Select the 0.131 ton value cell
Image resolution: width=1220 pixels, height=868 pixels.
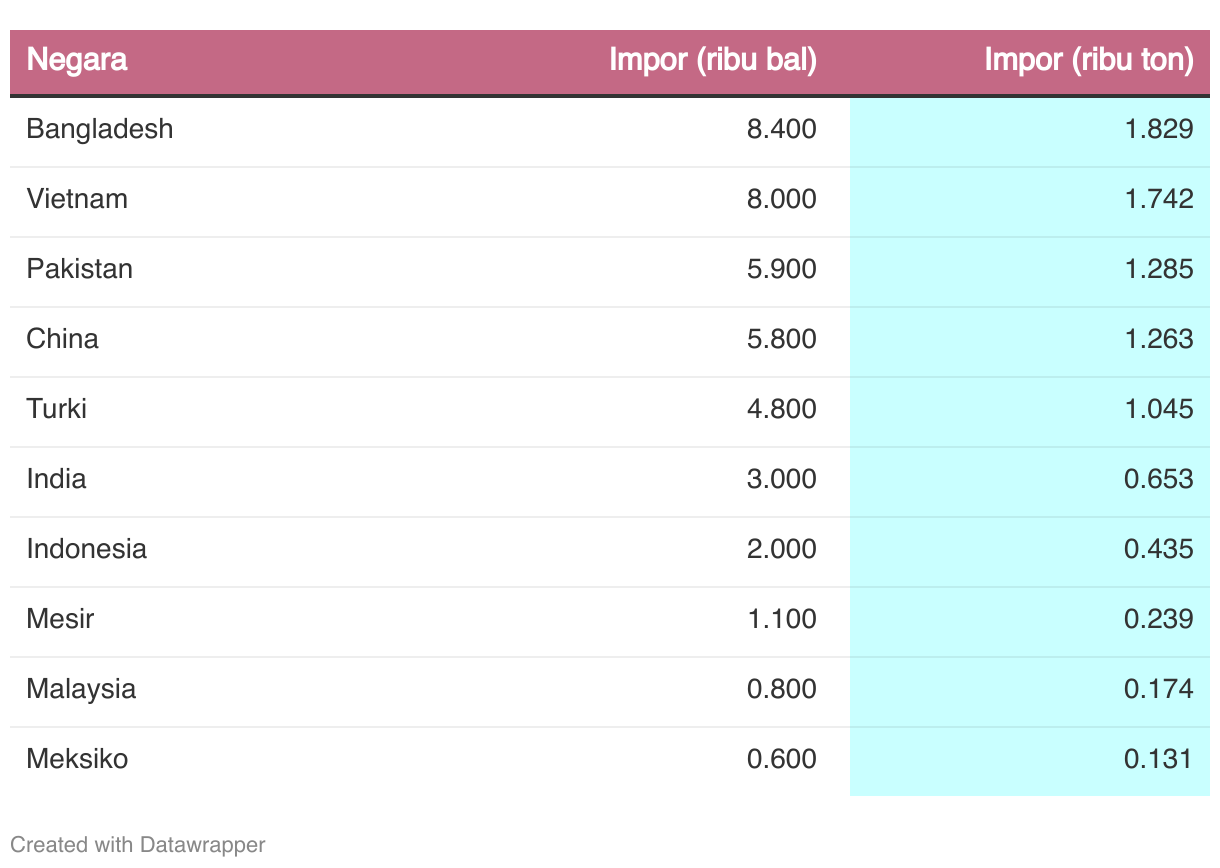[x=1158, y=759]
